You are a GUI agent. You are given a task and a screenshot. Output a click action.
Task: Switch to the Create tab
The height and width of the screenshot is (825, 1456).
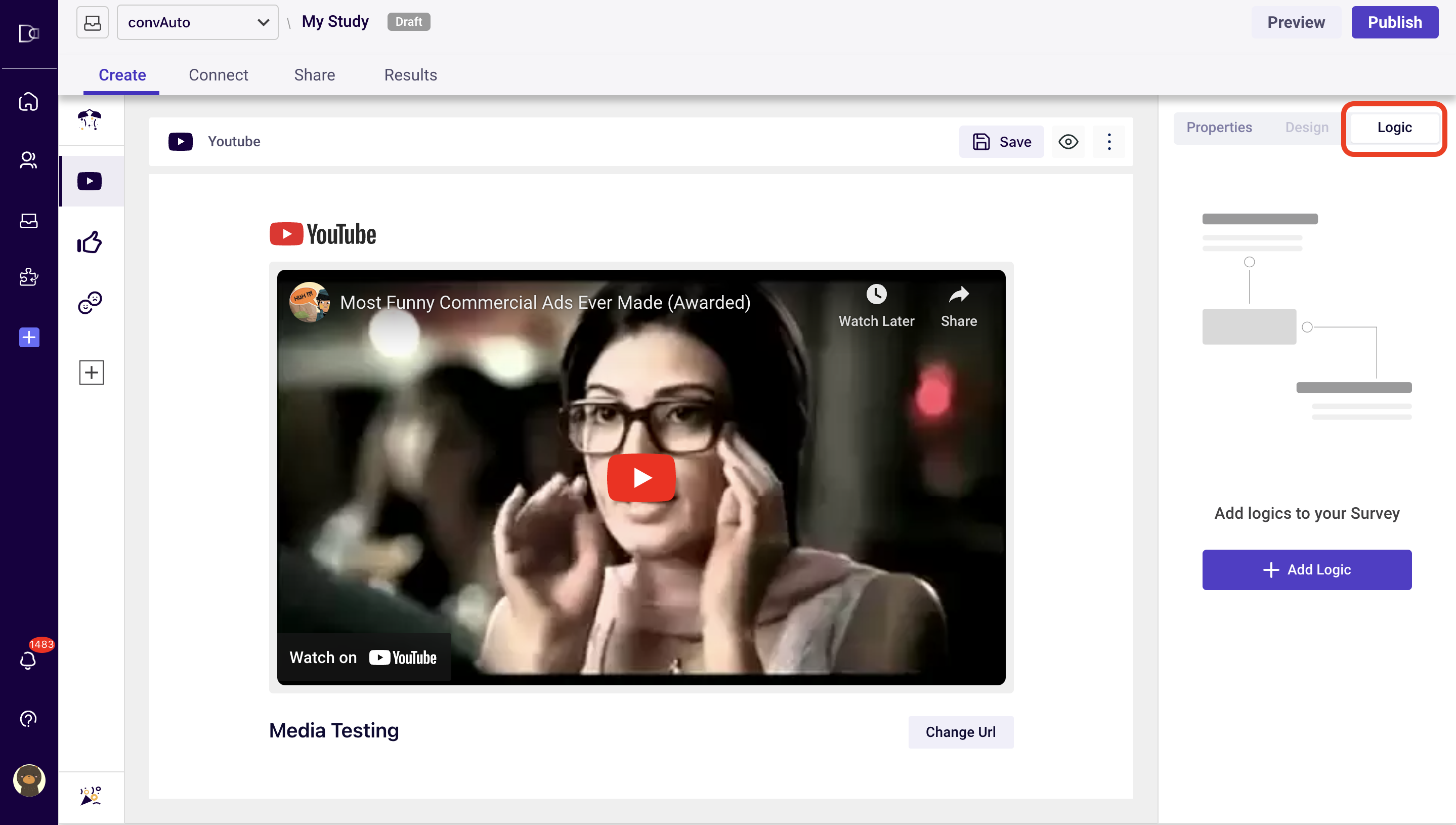[122, 75]
